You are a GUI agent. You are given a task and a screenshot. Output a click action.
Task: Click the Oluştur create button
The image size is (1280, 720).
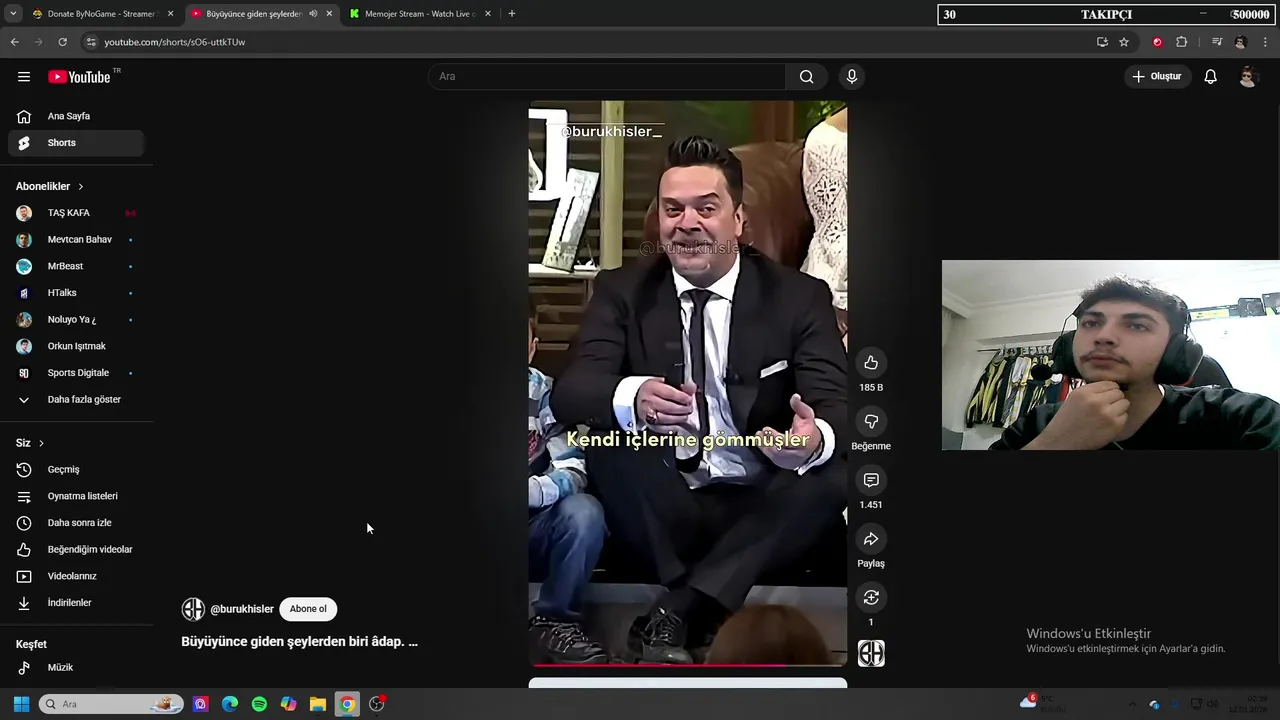(x=1157, y=77)
